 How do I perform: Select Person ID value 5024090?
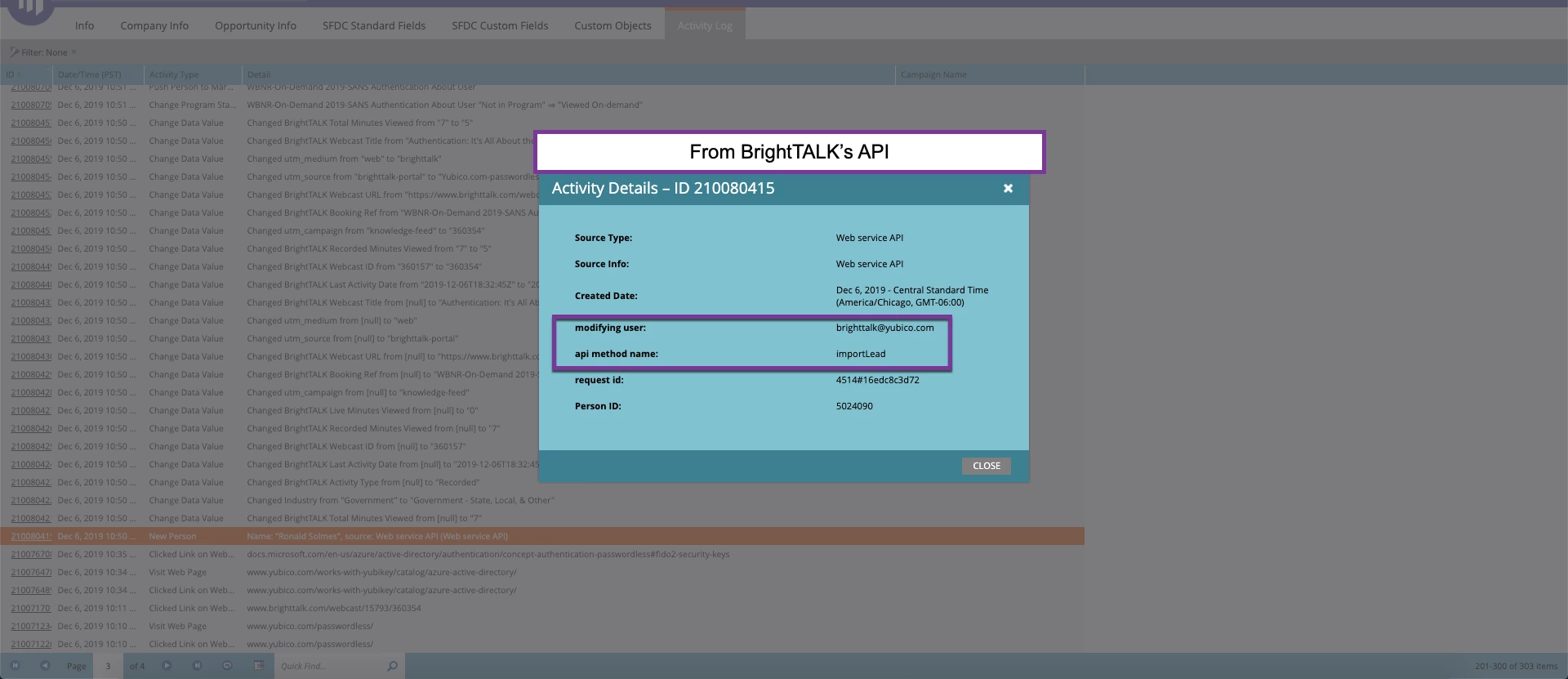(854, 406)
